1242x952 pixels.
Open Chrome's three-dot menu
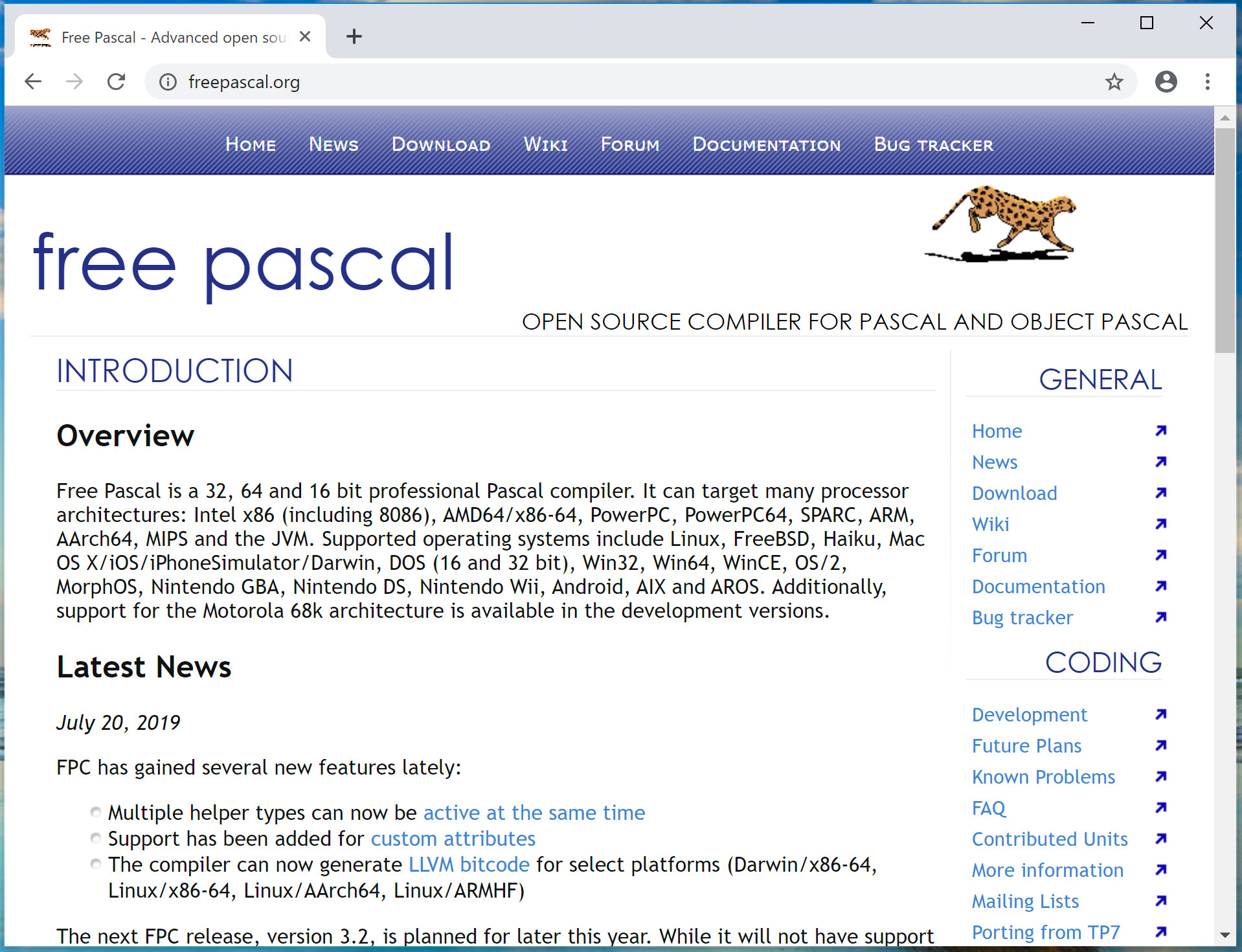pyautogui.click(x=1207, y=82)
